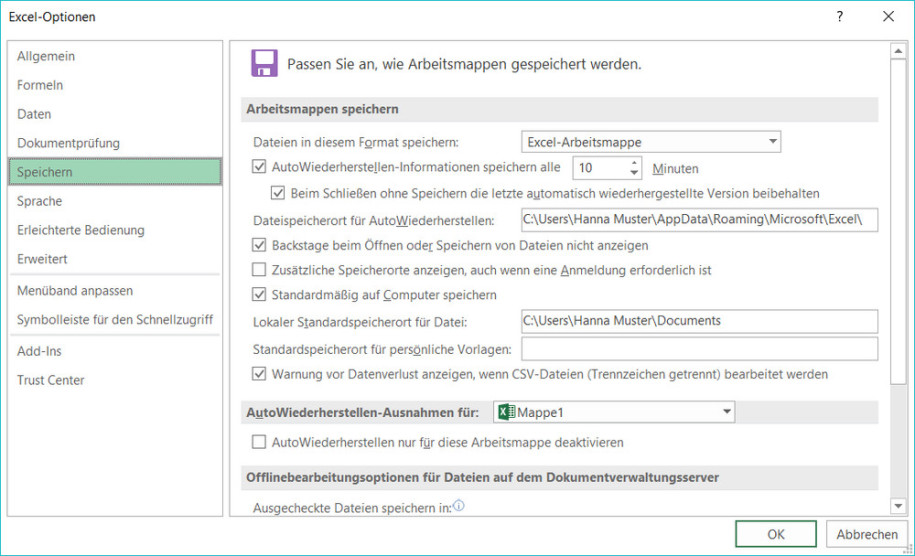Click the Lokaler Standardspeicherort path field
915x556 pixels.
[x=699, y=321]
